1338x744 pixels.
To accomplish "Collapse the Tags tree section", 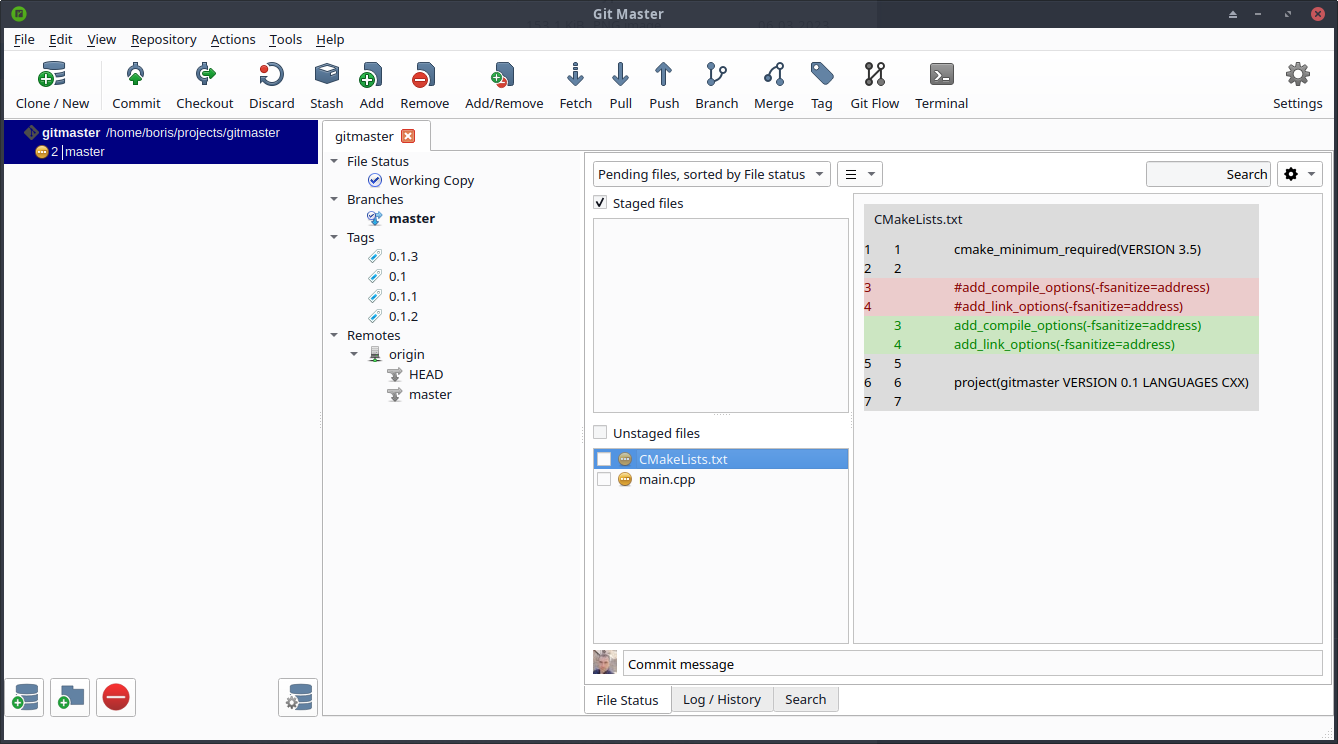I will click(x=335, y=238).
